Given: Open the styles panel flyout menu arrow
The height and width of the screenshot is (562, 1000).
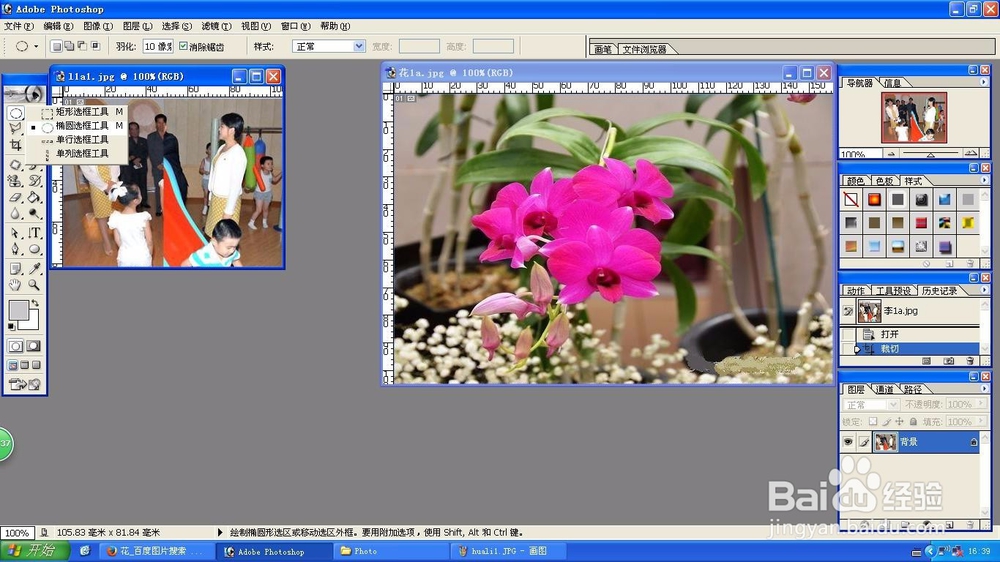Looking at the screenshot, I should [983, 180].
